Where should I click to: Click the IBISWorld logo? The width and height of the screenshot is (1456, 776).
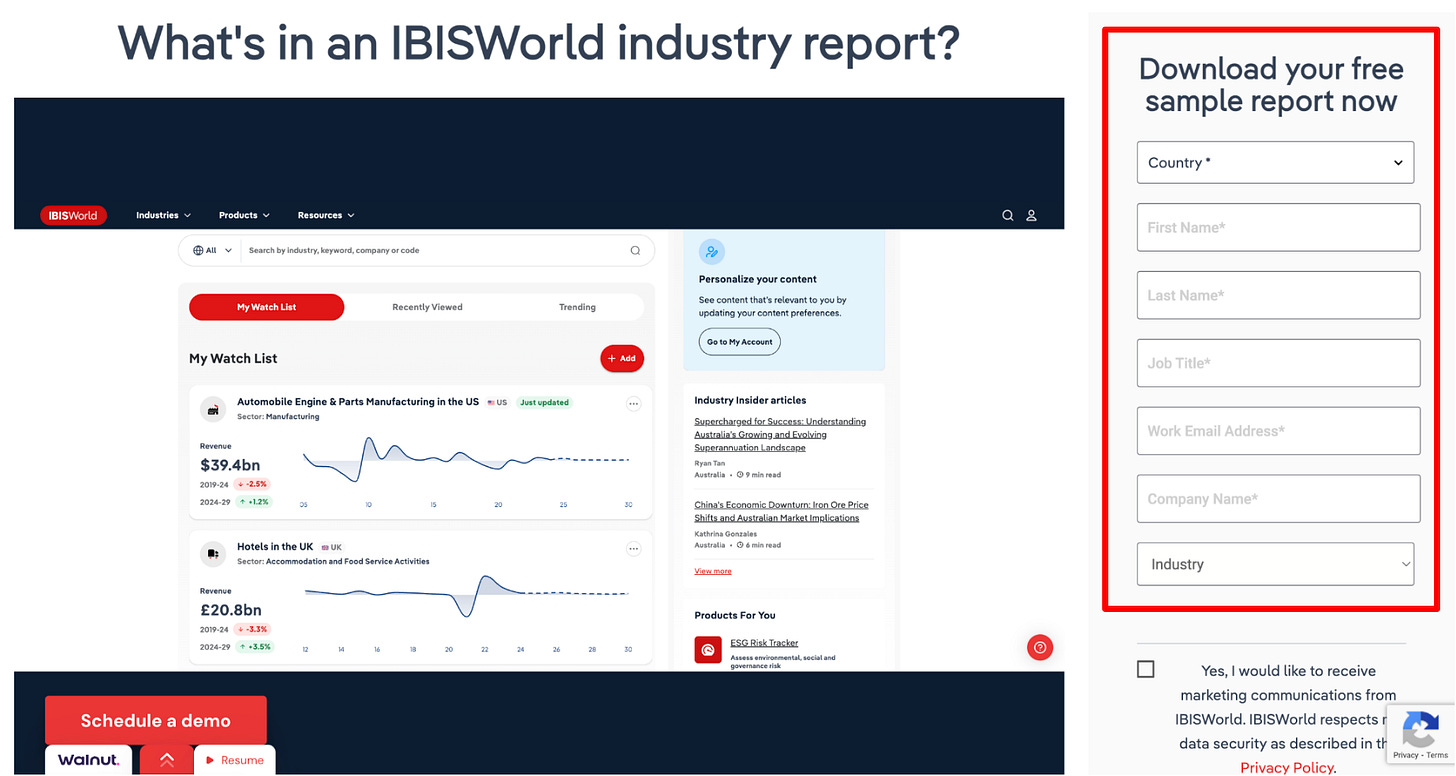[x=73, y=215]
